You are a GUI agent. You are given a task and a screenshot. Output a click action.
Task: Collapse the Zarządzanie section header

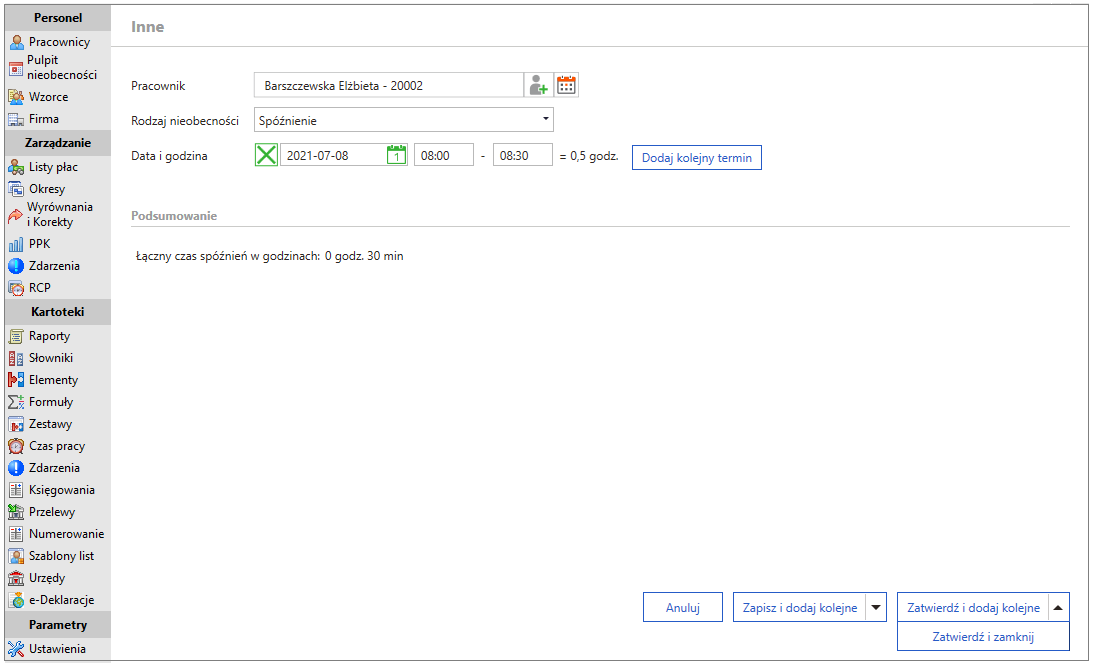(58, 143)
